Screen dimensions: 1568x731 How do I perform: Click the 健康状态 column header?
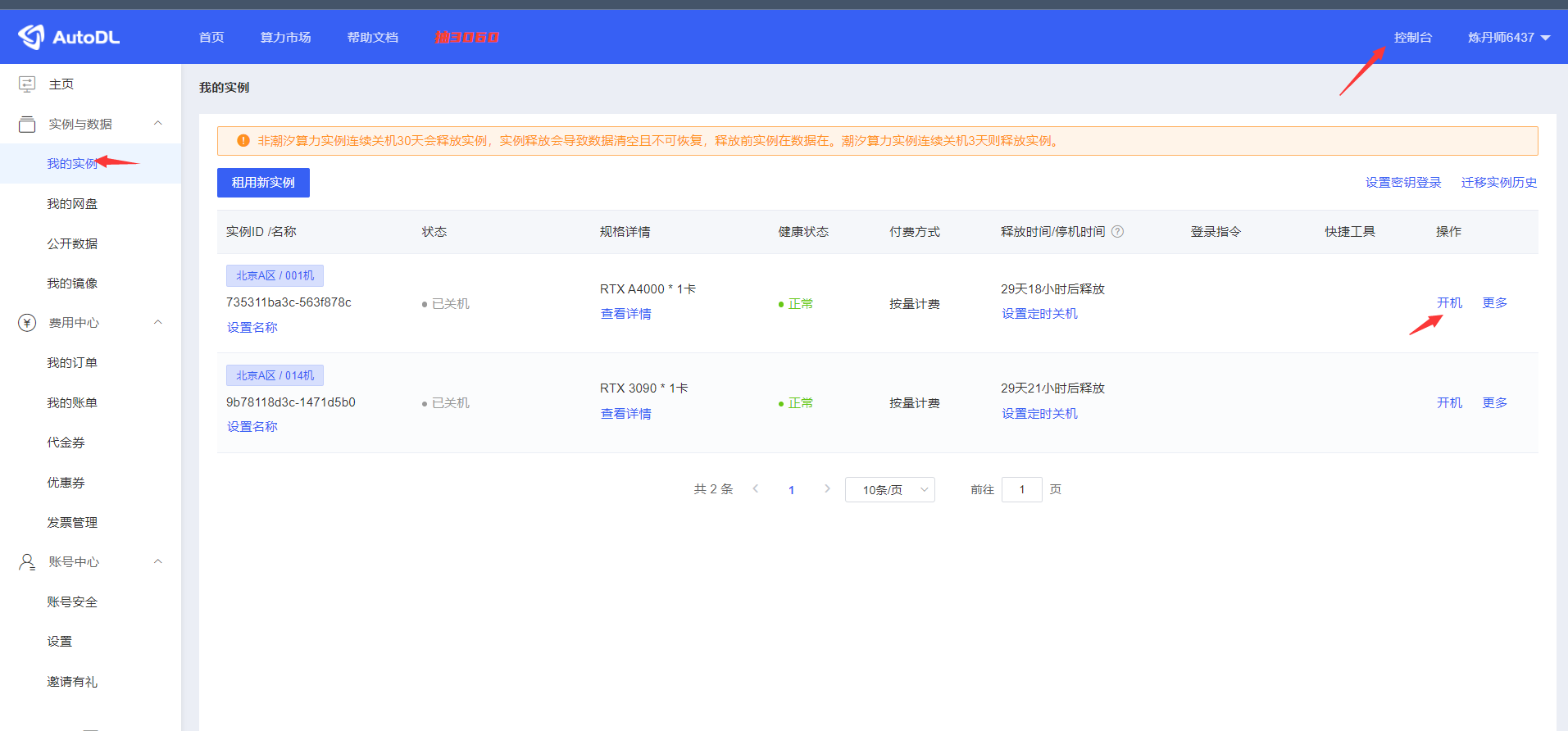[x=803, y=232]
